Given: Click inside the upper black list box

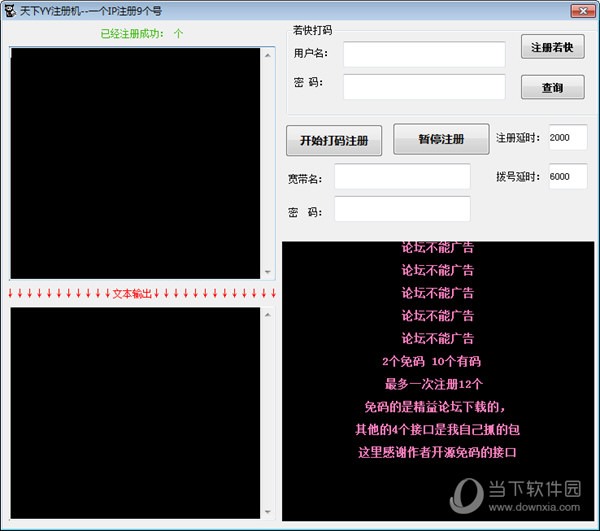Looking at the screenshot, I should 135,163.
